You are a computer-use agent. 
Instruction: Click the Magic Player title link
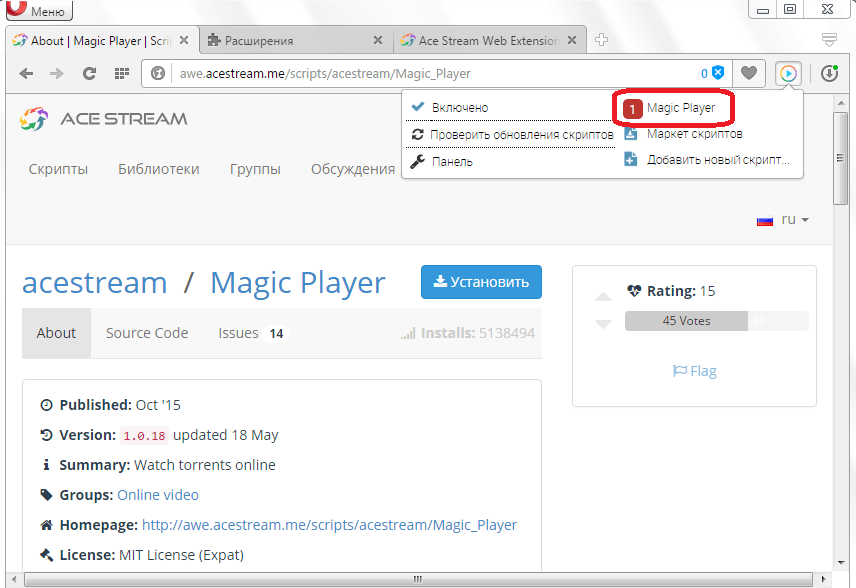tap(298, 283)
